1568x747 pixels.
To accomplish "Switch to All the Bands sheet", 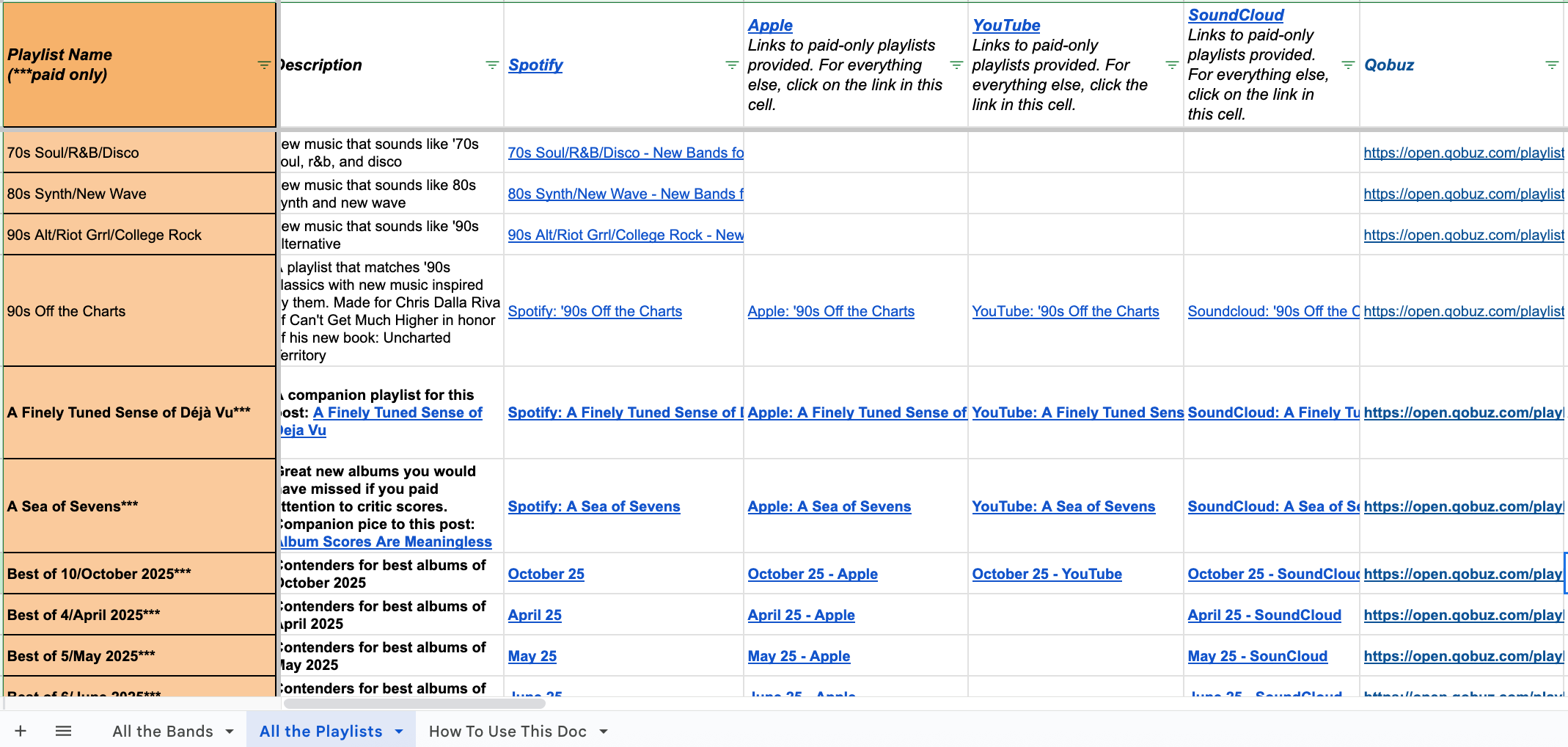I will pyautogui.click(x=163, y=731).
